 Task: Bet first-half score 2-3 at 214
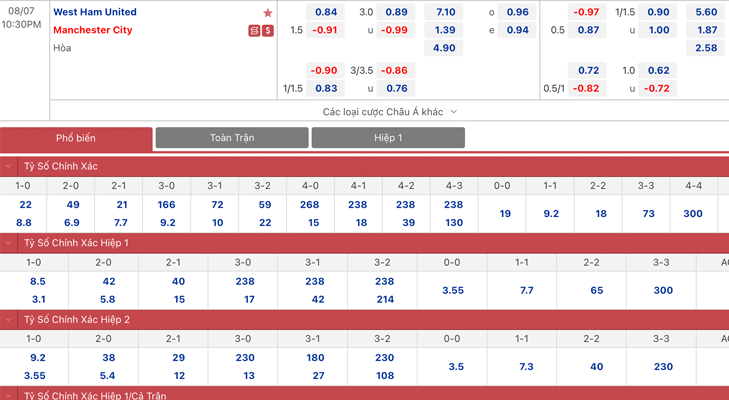click(385, 300)
